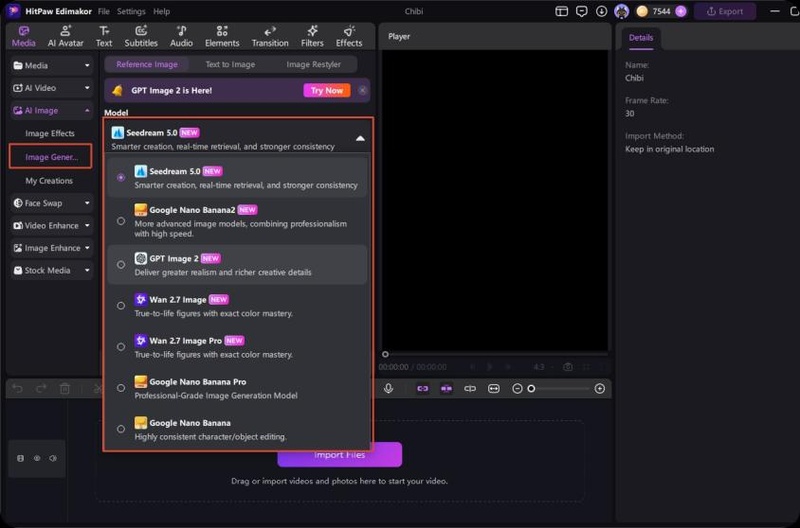Expand the Video Enhance sidebar section

pyautogui.click(x=87, y=225)
